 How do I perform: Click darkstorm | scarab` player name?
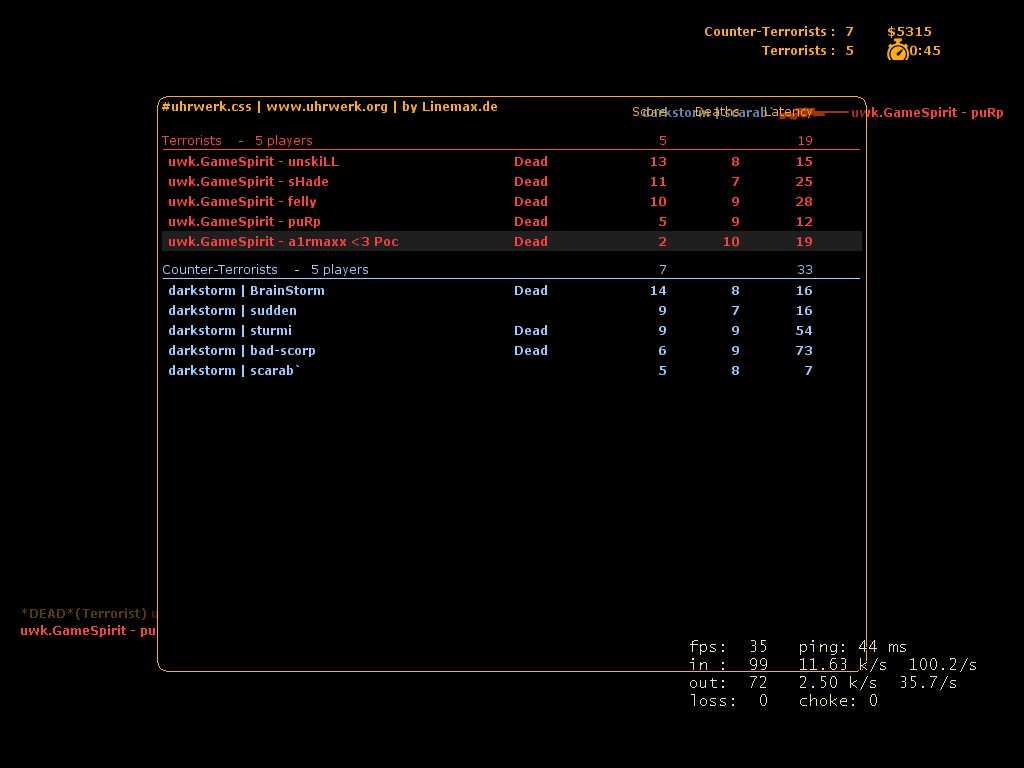(x=234, y=370)
